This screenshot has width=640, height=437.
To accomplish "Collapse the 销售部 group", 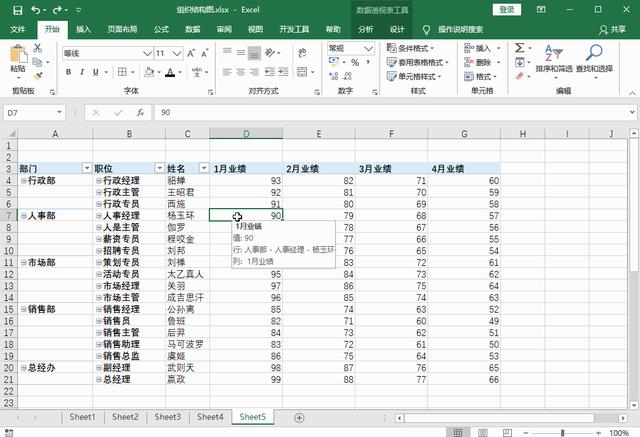I will tap(24, 309).
